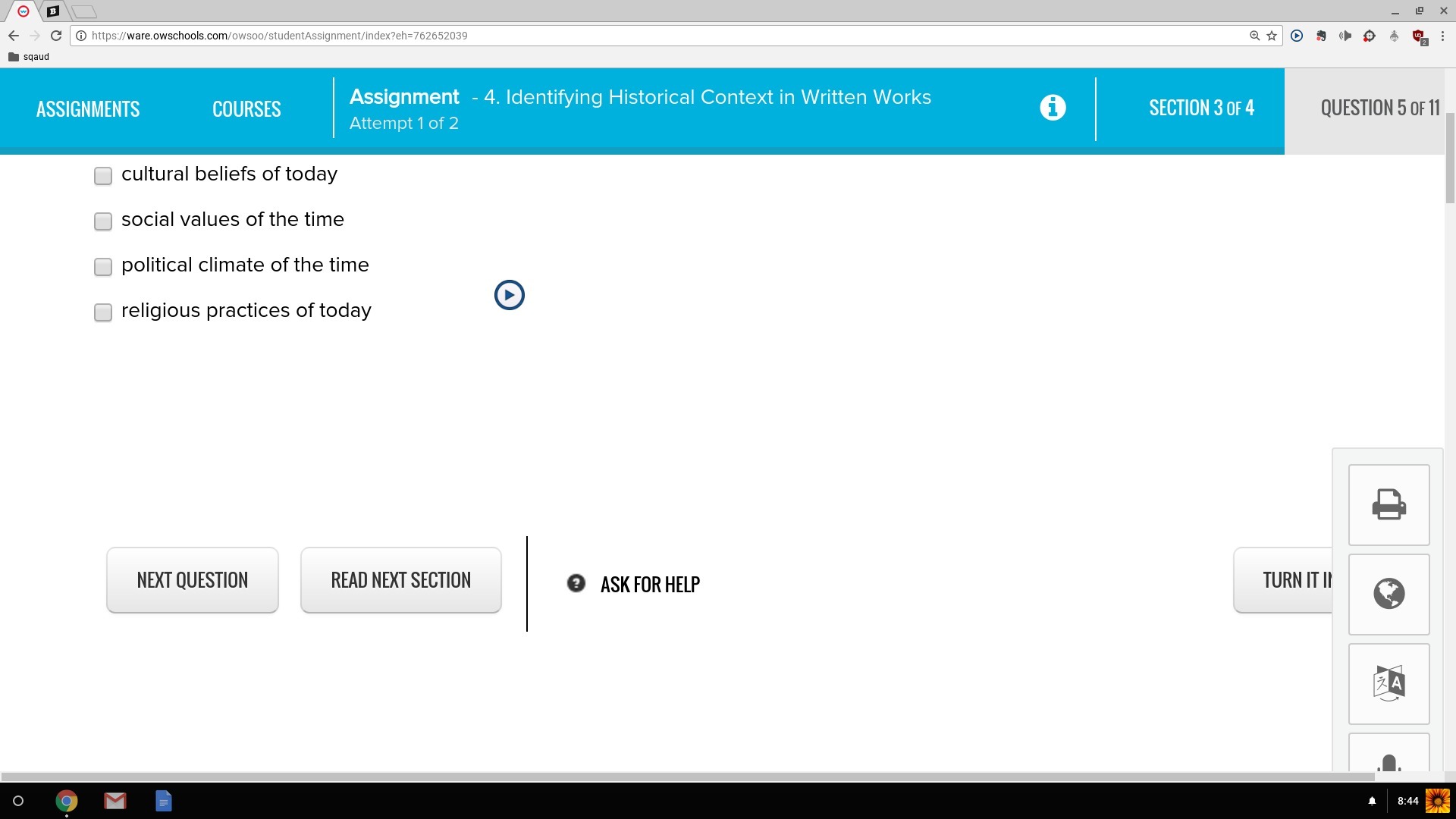Image resolution: width=1456 pixels, height=819 pixels.
Task: Click the Ask For Help question icon
Action: (x=576, y=583)
